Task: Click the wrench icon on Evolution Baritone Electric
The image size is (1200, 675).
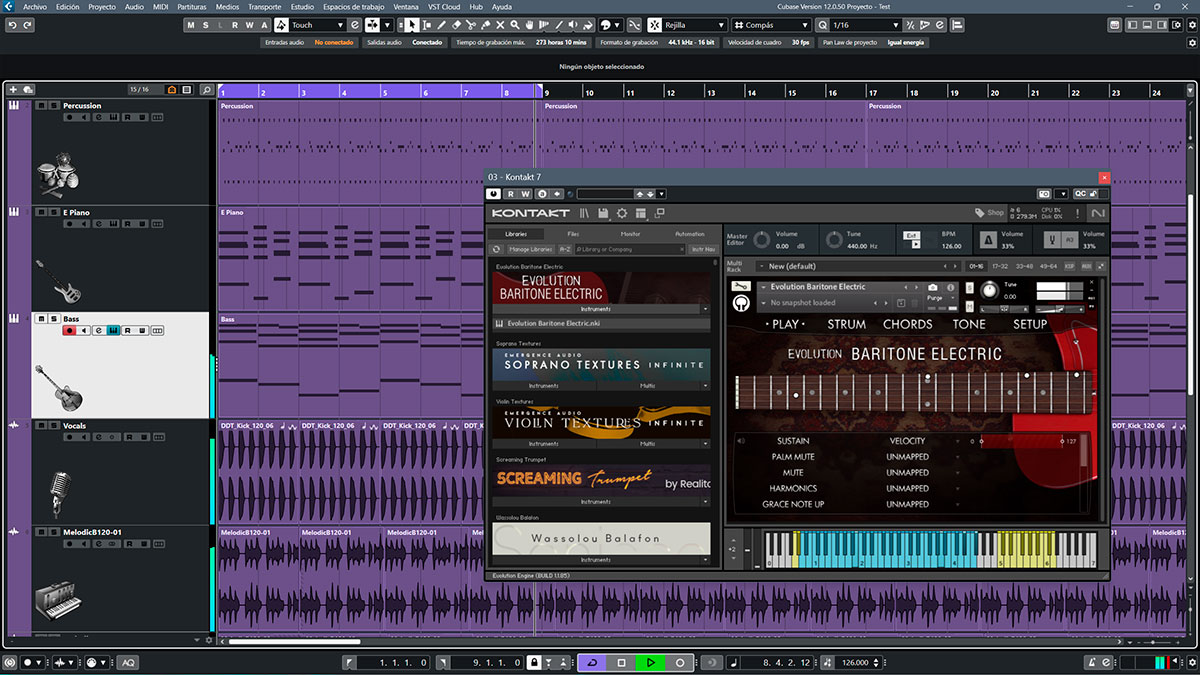Action: (742, 287)
